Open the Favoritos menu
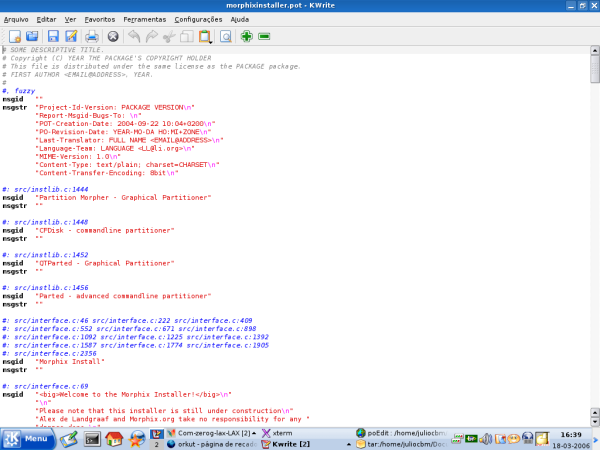This screenshot has width=600, height=450. pos(99,20)
